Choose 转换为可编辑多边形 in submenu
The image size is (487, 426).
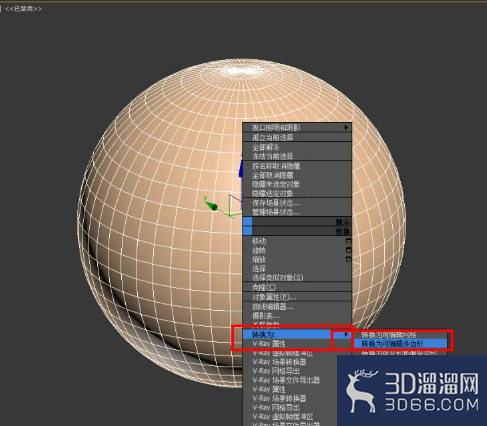click(400, 343)
